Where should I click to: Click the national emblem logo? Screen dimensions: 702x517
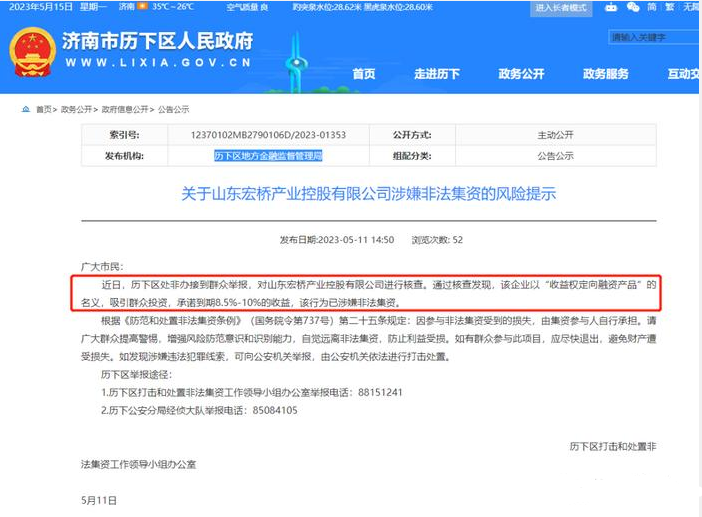coord(32,52)
